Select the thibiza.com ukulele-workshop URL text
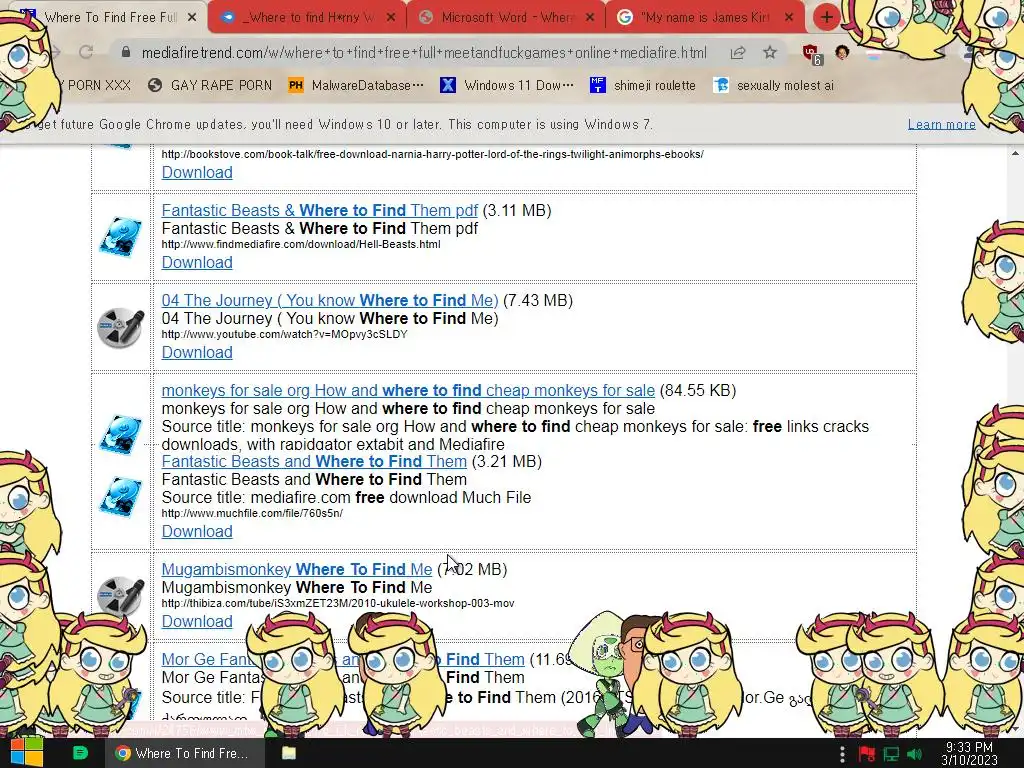1024x768 pixels. pos(338,603)
